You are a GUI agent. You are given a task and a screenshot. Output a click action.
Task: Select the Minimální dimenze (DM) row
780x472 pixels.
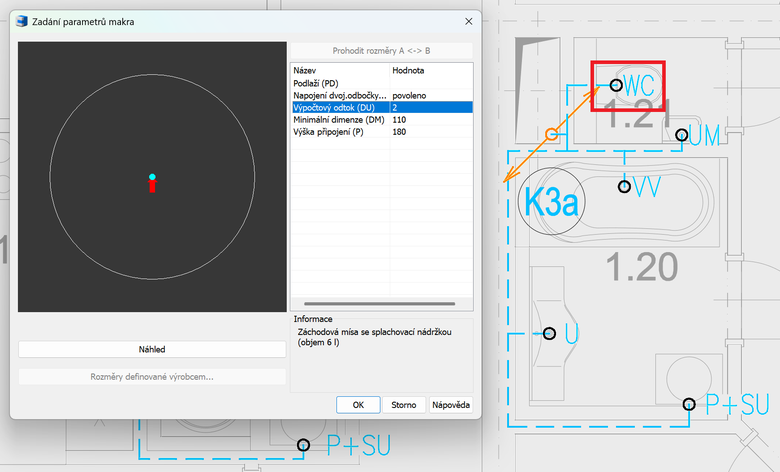[x=382, y=120]
